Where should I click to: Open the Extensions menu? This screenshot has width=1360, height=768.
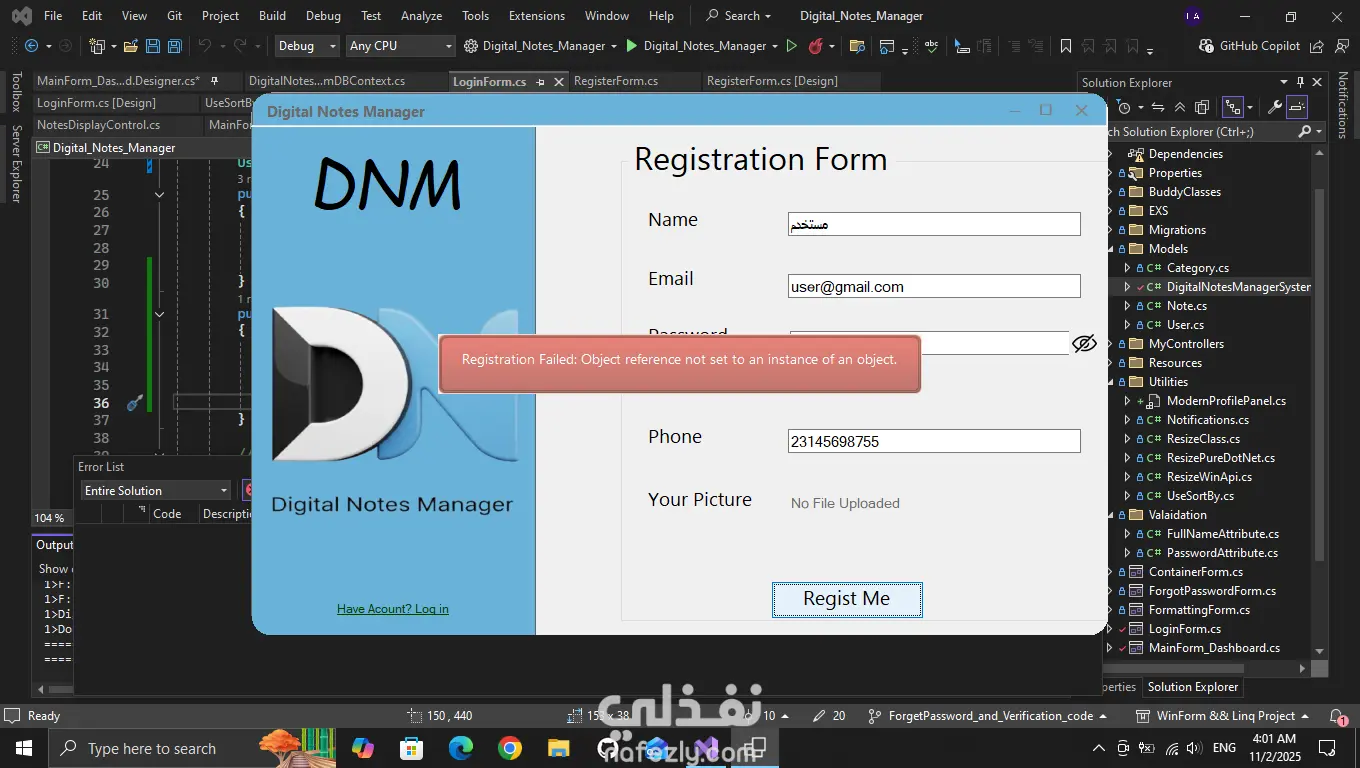[537, 16]
